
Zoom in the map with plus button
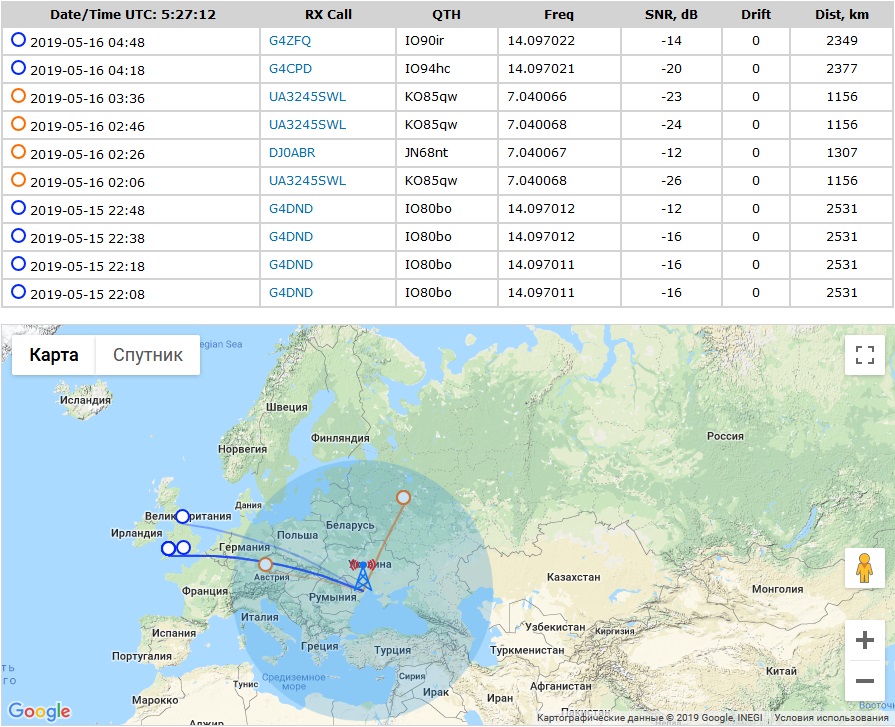point(865,641)
